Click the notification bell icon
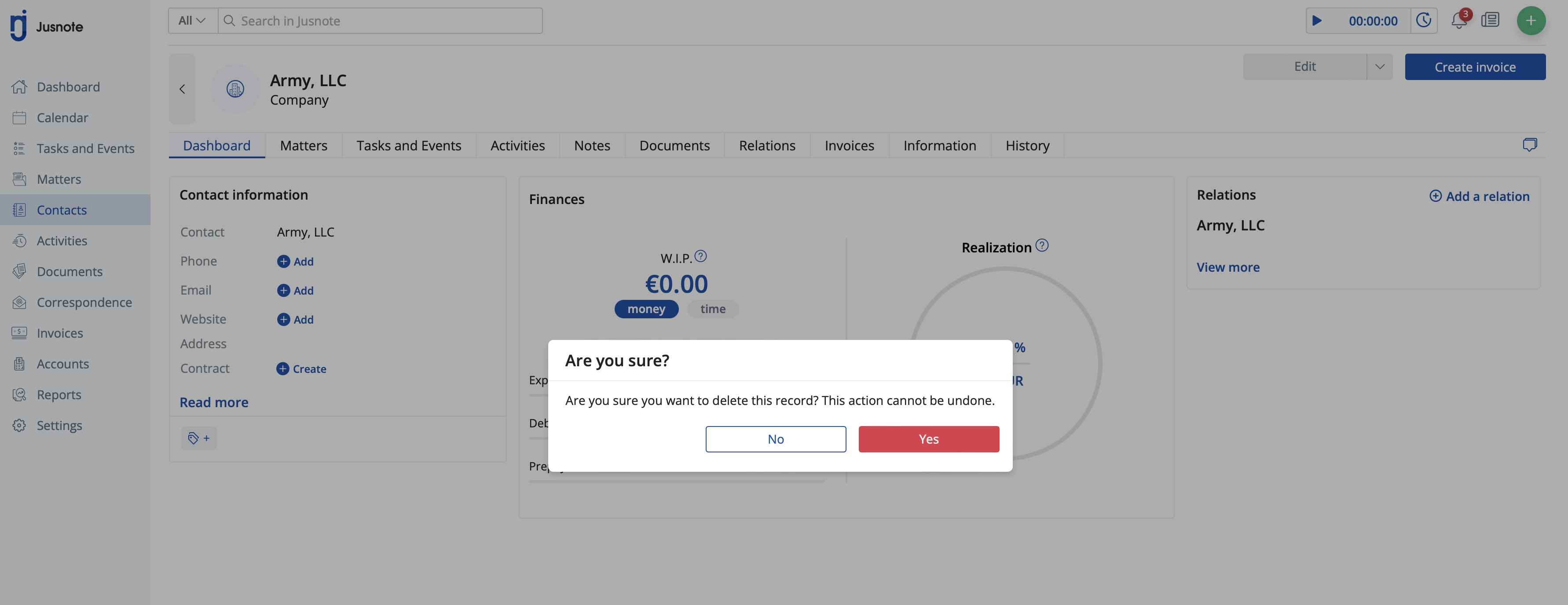 [1458, 21]
